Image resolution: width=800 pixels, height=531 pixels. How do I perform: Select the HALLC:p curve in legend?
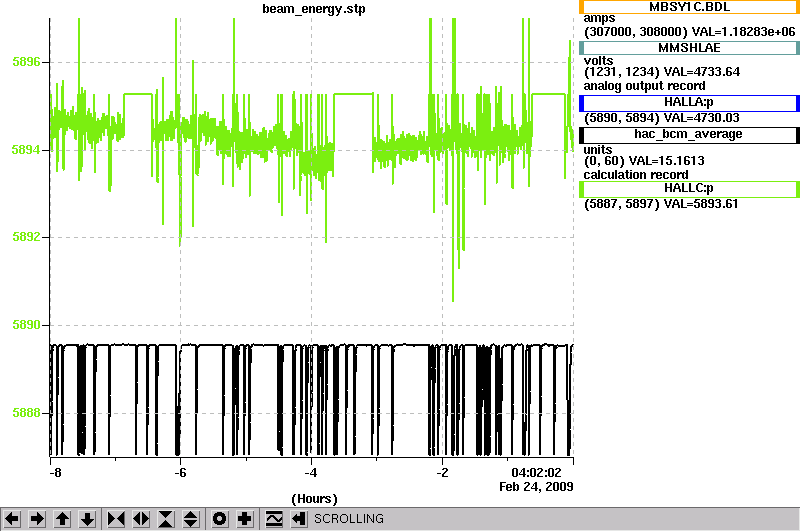pos(689,189)
